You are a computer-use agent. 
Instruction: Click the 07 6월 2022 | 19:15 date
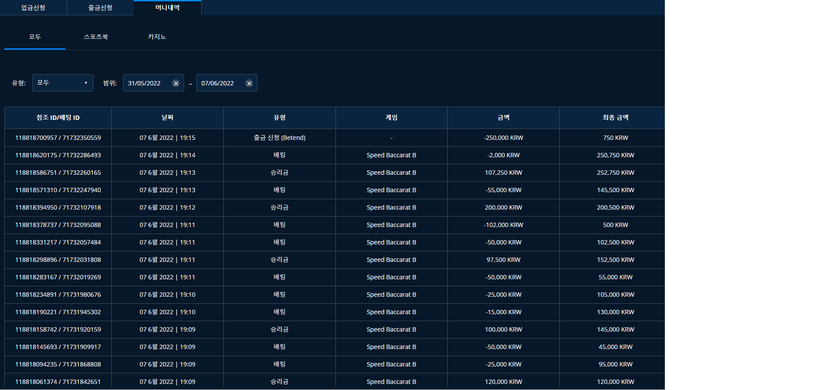point(167,138)
